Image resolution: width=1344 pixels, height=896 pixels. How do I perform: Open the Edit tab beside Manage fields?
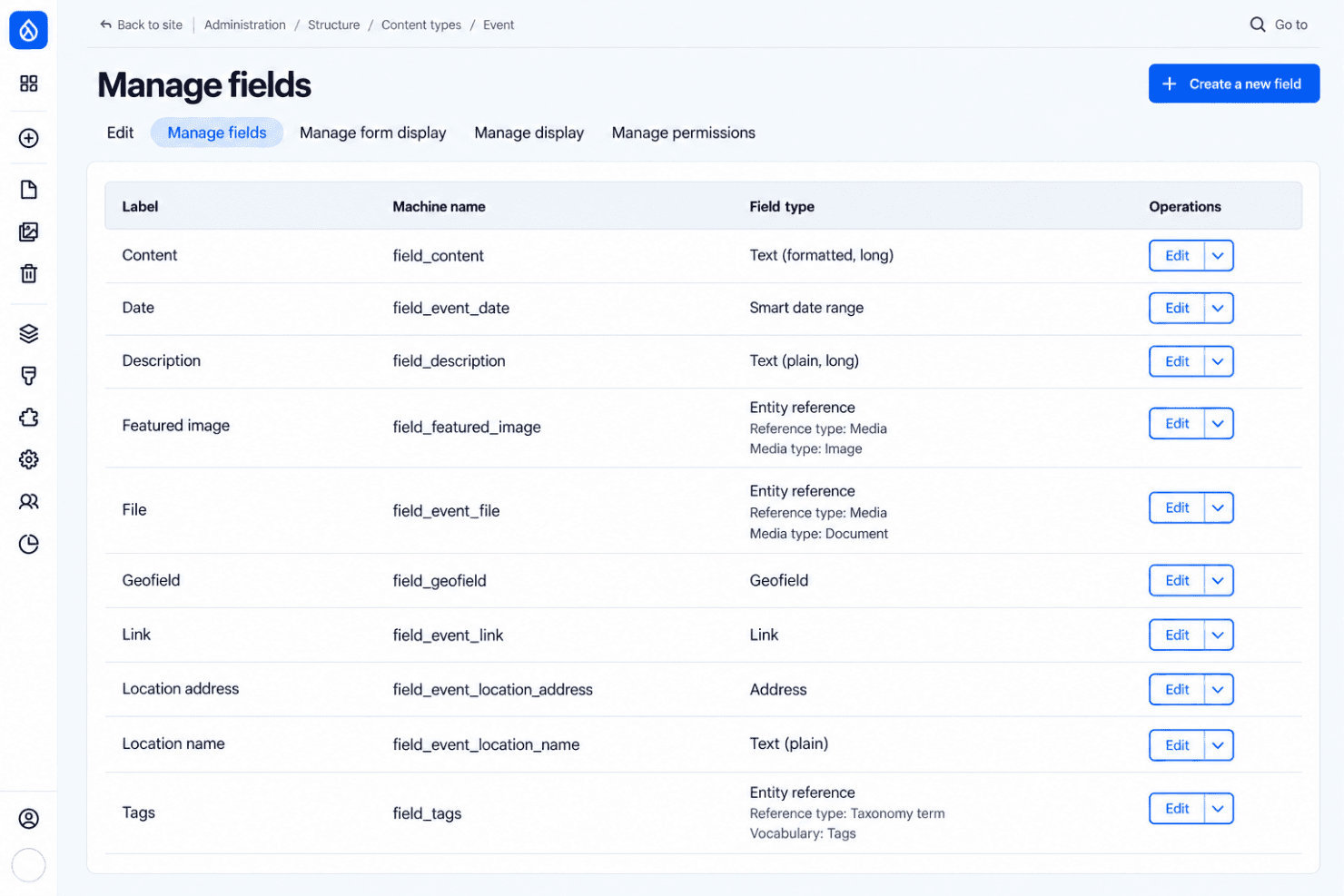tap(120, 133)
